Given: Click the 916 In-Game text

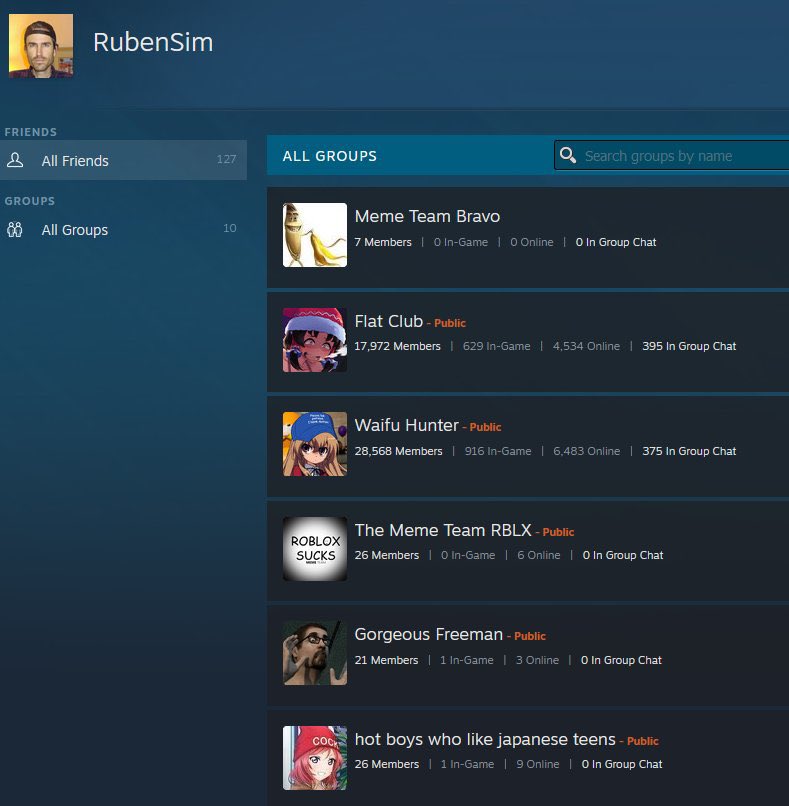Looking at the screenshot, I should pyautogui.click(x=498, y=451).
